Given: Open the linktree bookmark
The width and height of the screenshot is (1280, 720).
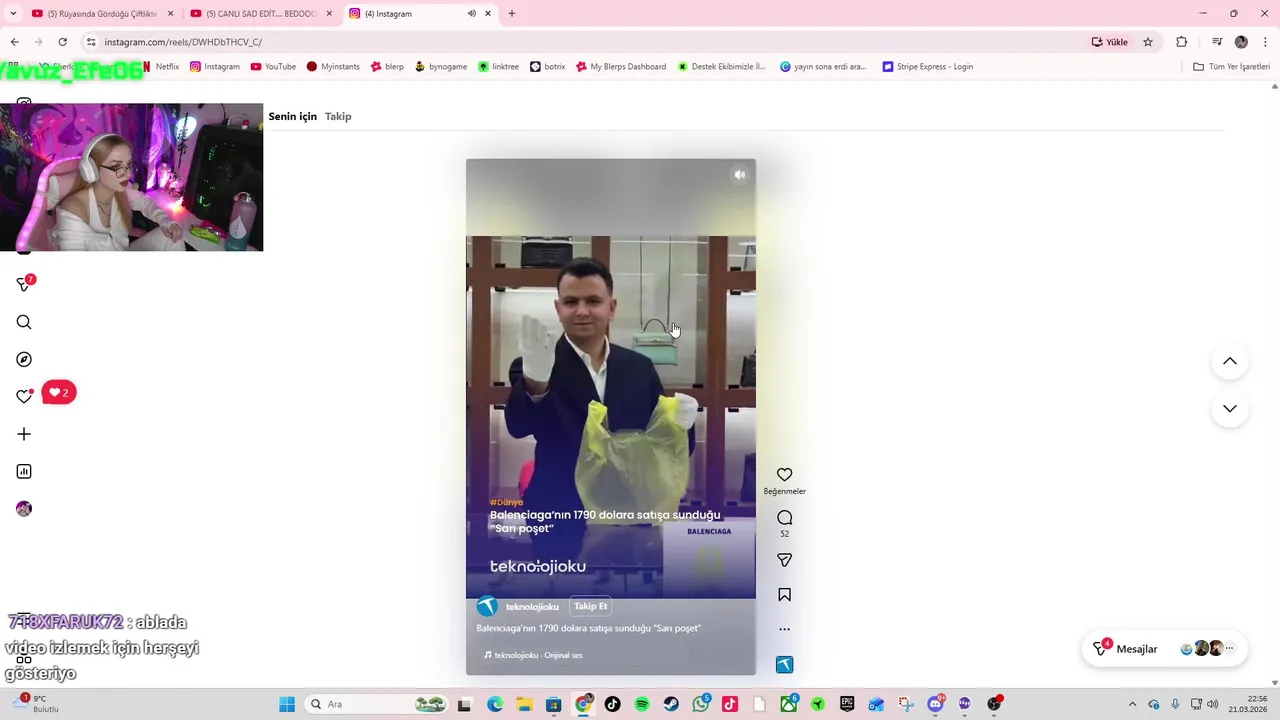Looking at the screenshot, I should (x=498, y=67).
